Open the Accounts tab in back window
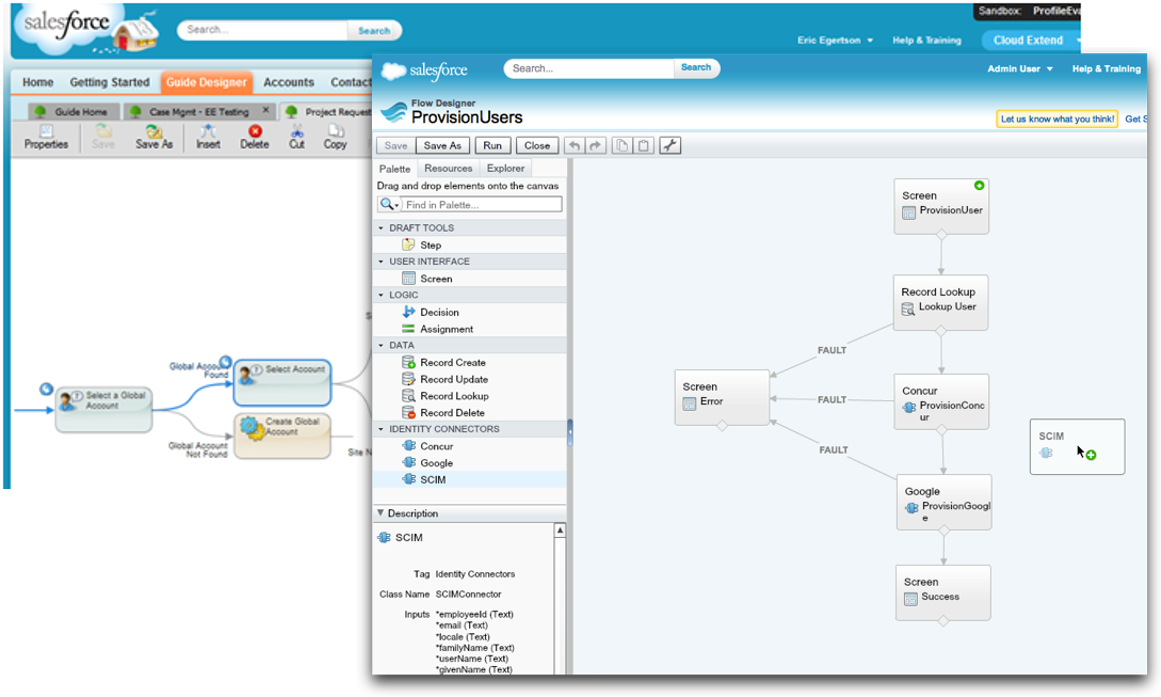 (289, 82)
